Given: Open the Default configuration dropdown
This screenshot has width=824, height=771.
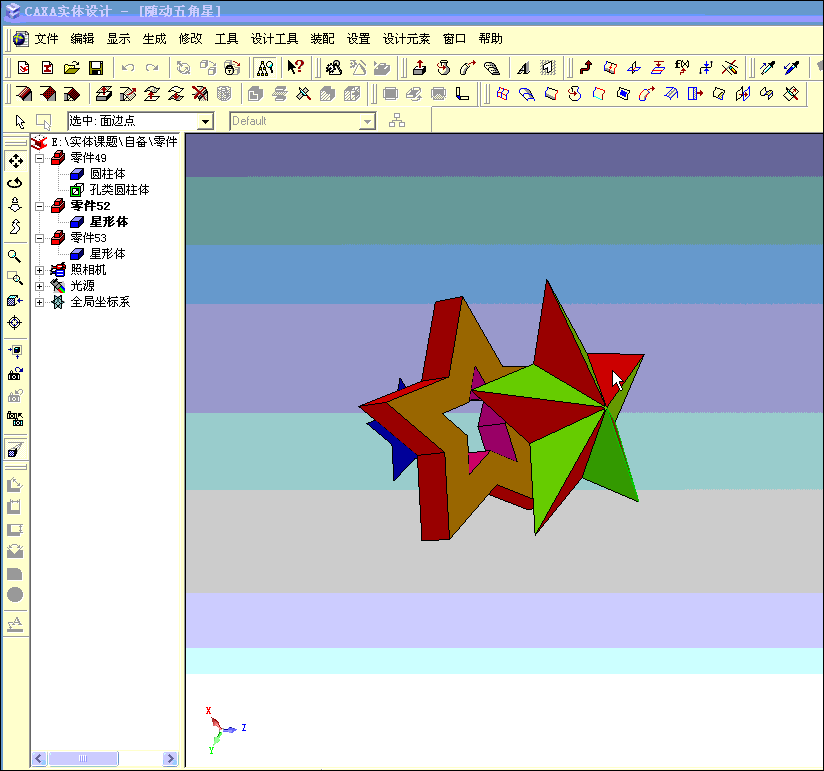Looking at the screenshot, I should pos(367,121).
